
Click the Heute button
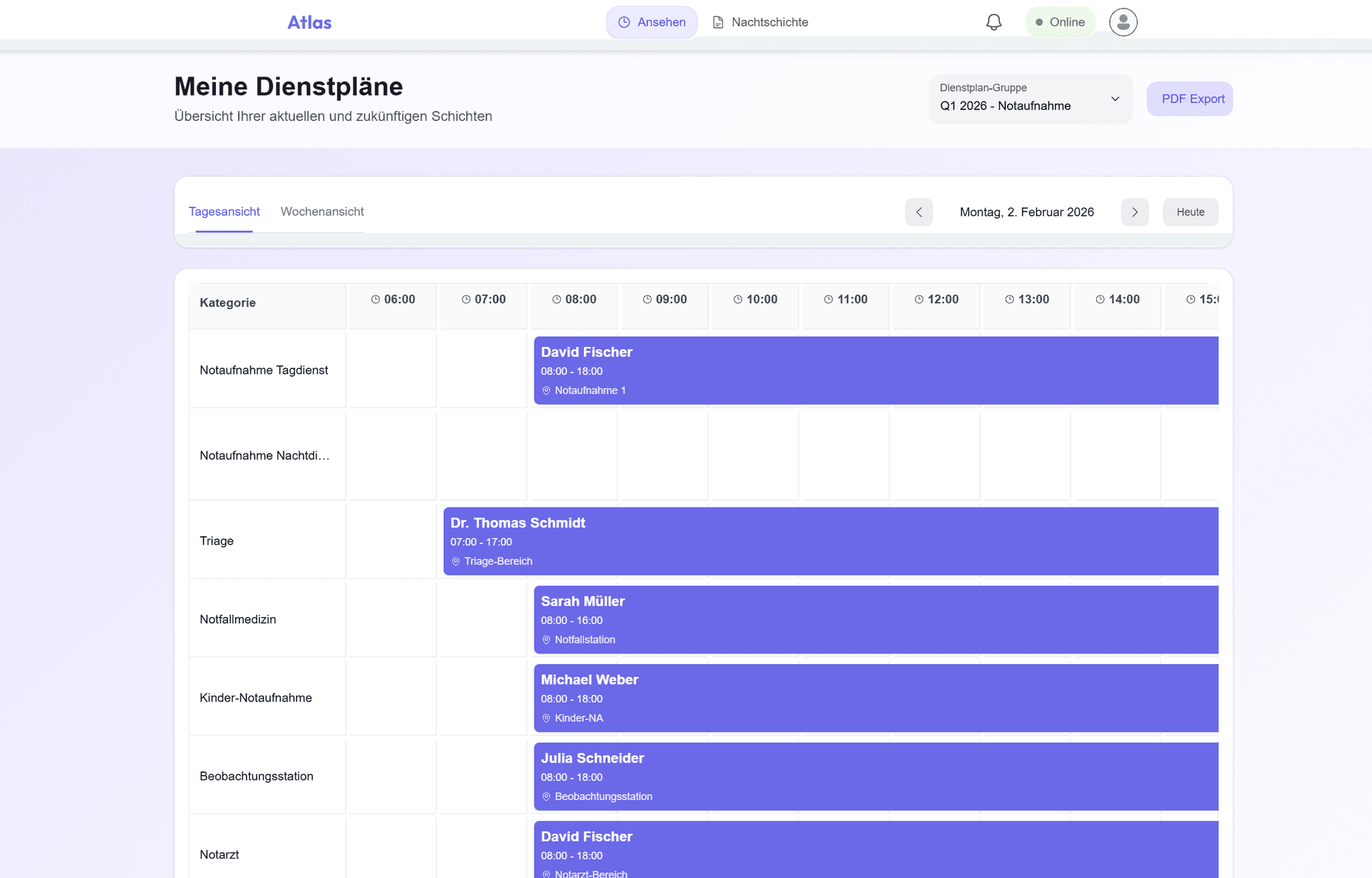[1190, 212]
